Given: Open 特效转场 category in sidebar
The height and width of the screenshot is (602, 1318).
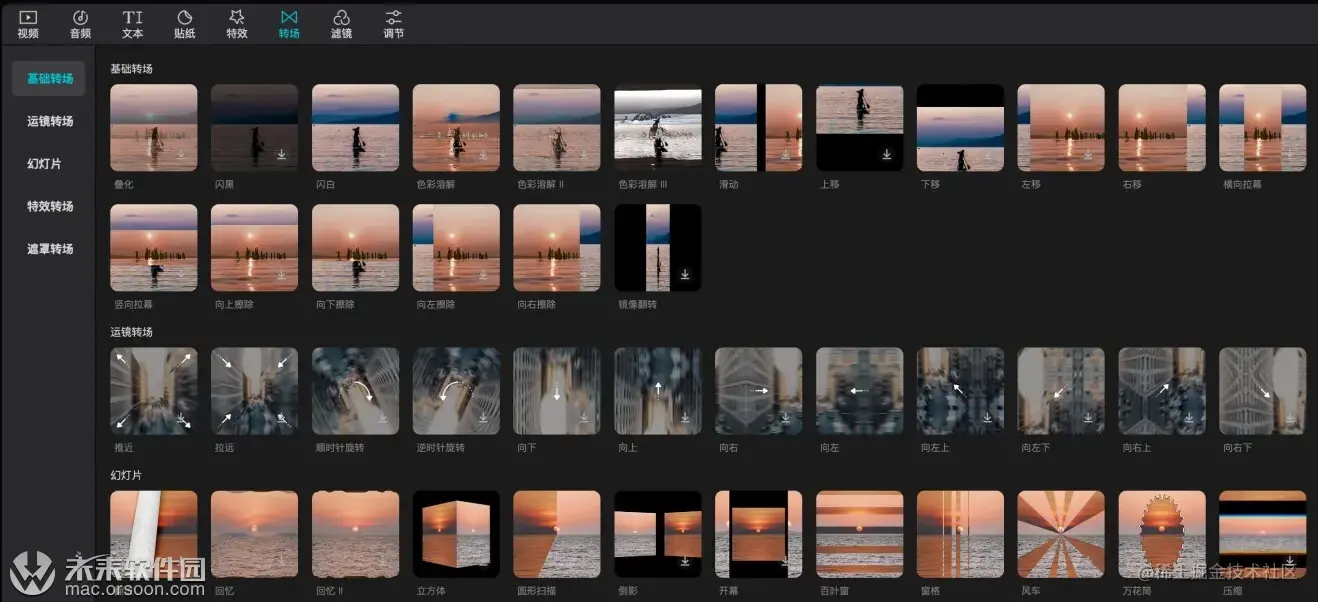Looking at the screenshot, I should tap(50, 206).
